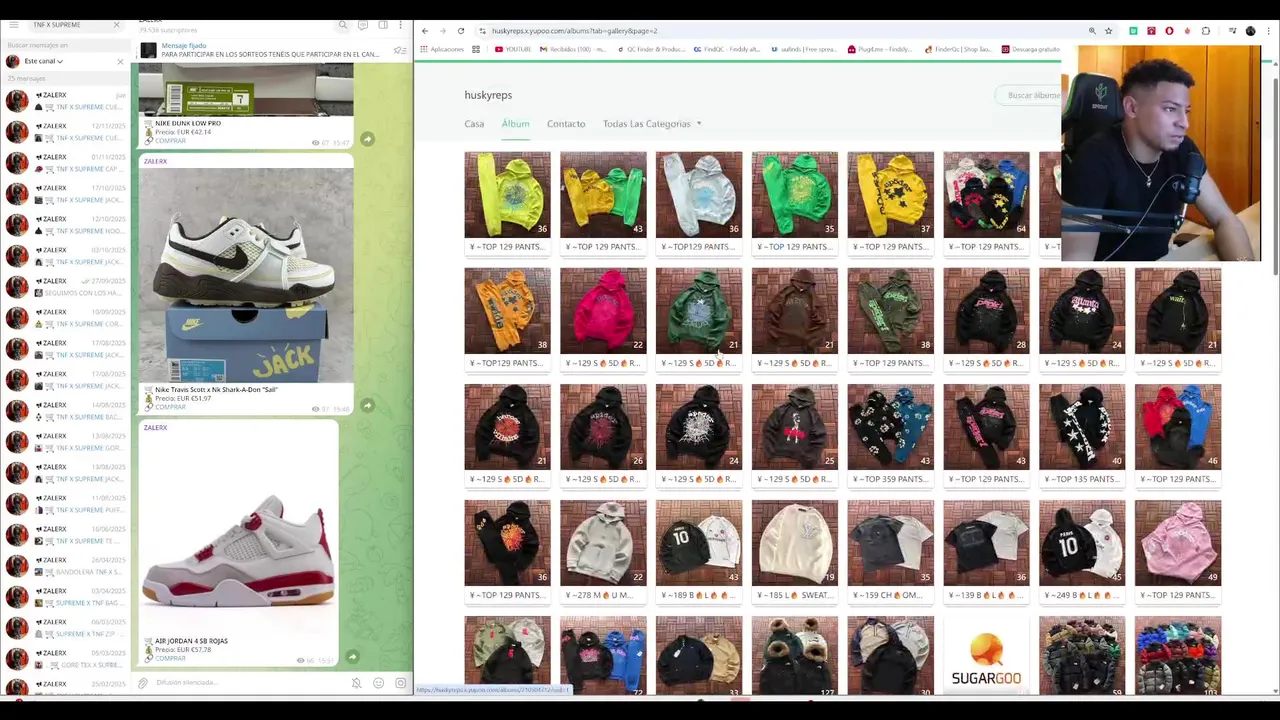The height and width of the screenshot is (720, 1280).
Task: Click the attachment paperclip icon in Telegram
Action: pos(143,683)
